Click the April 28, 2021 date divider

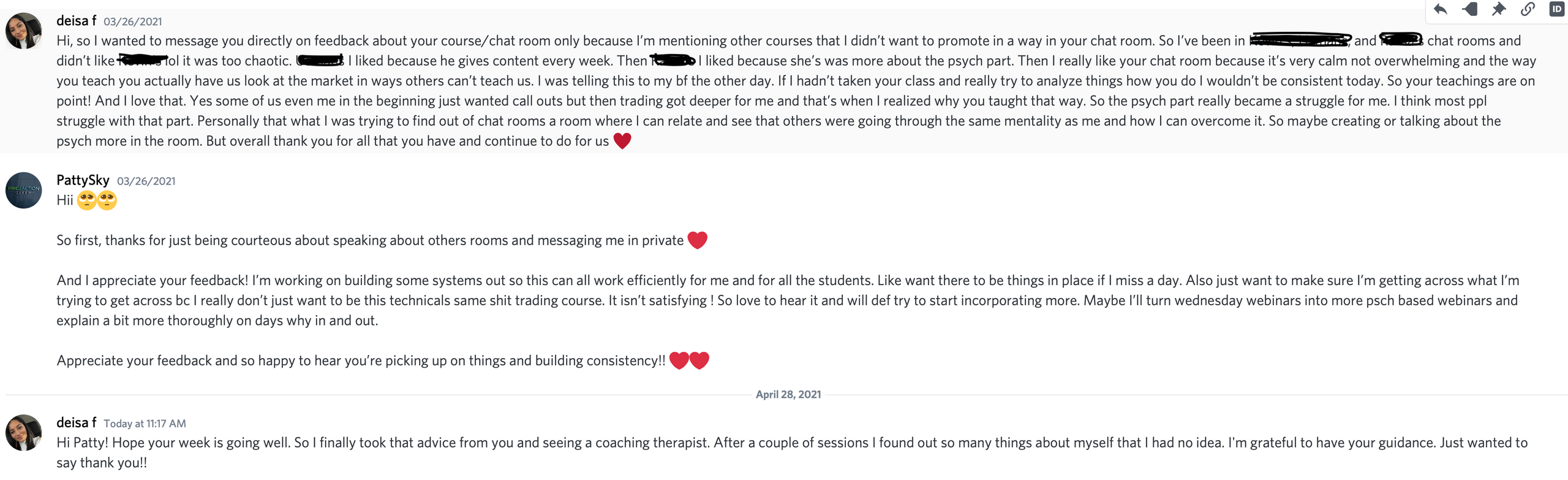pyautogui.click(x=788, y=394)
